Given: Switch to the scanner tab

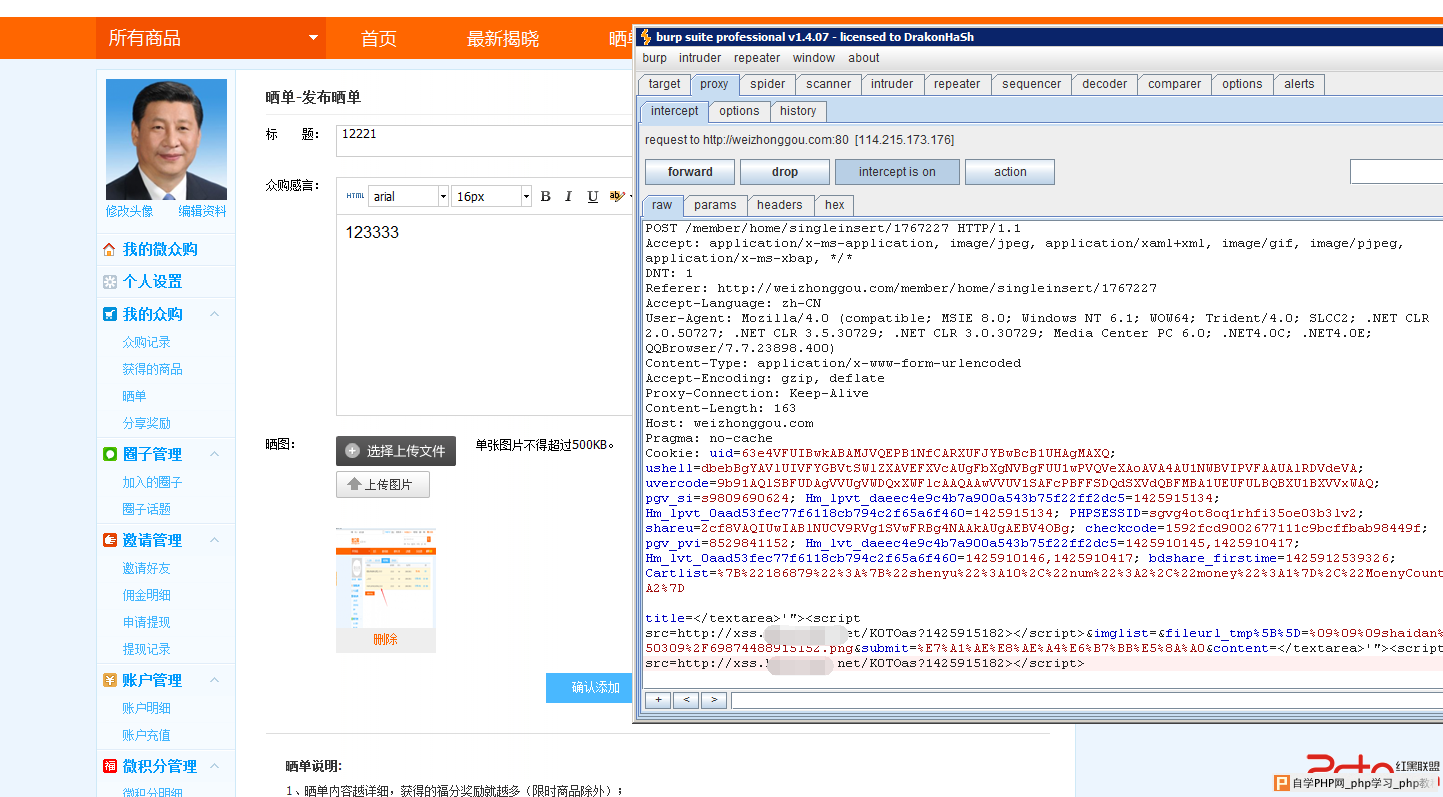Looking at the screenshot, I should point(829,84).
